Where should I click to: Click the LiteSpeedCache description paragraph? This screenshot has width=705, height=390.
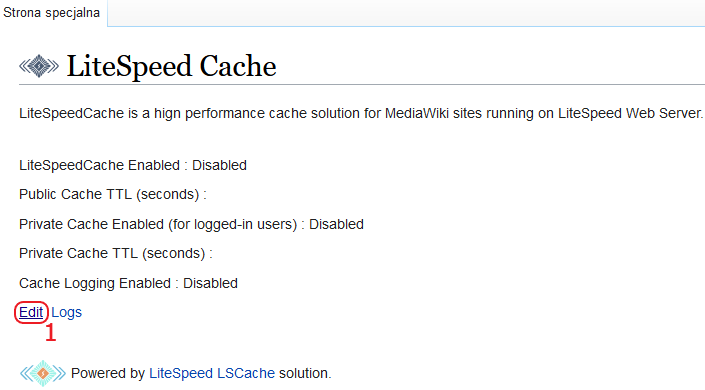click(361, 113)
